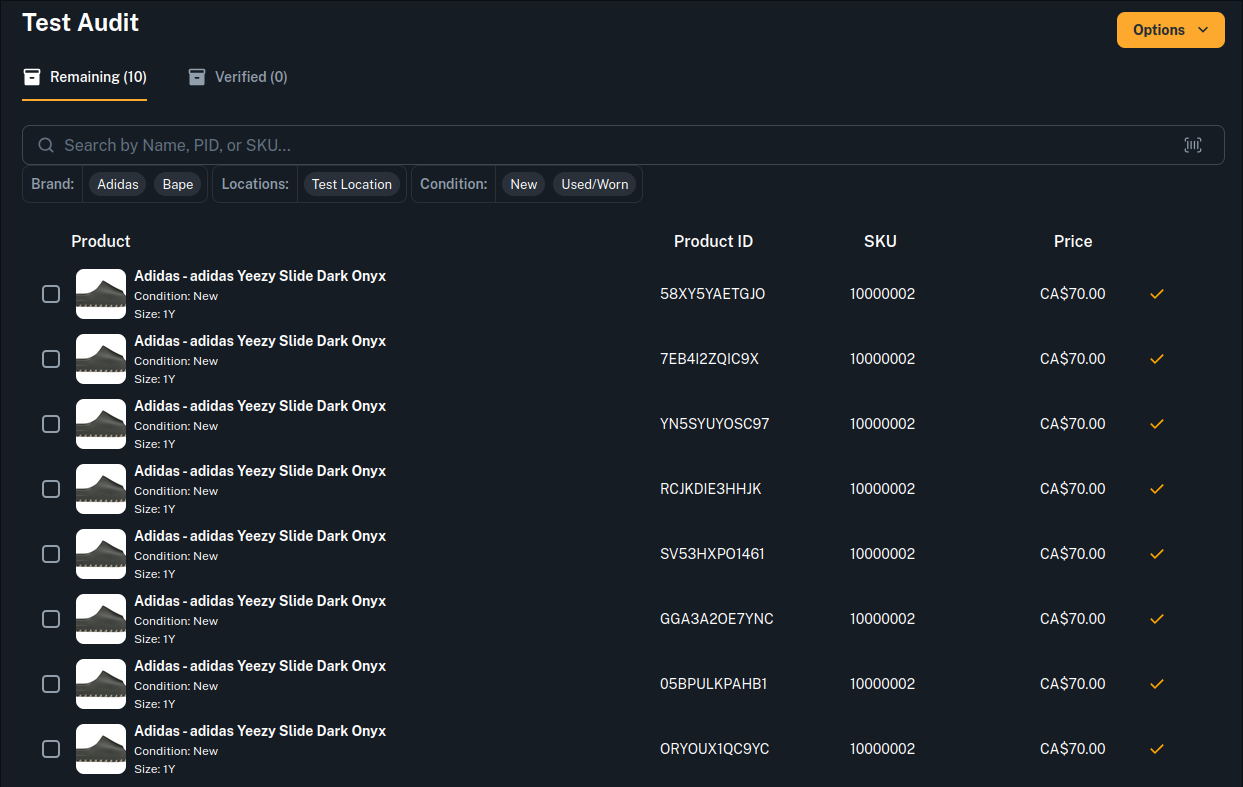Check the box for product SV53HXPO1461
The image size is (1243, 787).
pos(51,554)
